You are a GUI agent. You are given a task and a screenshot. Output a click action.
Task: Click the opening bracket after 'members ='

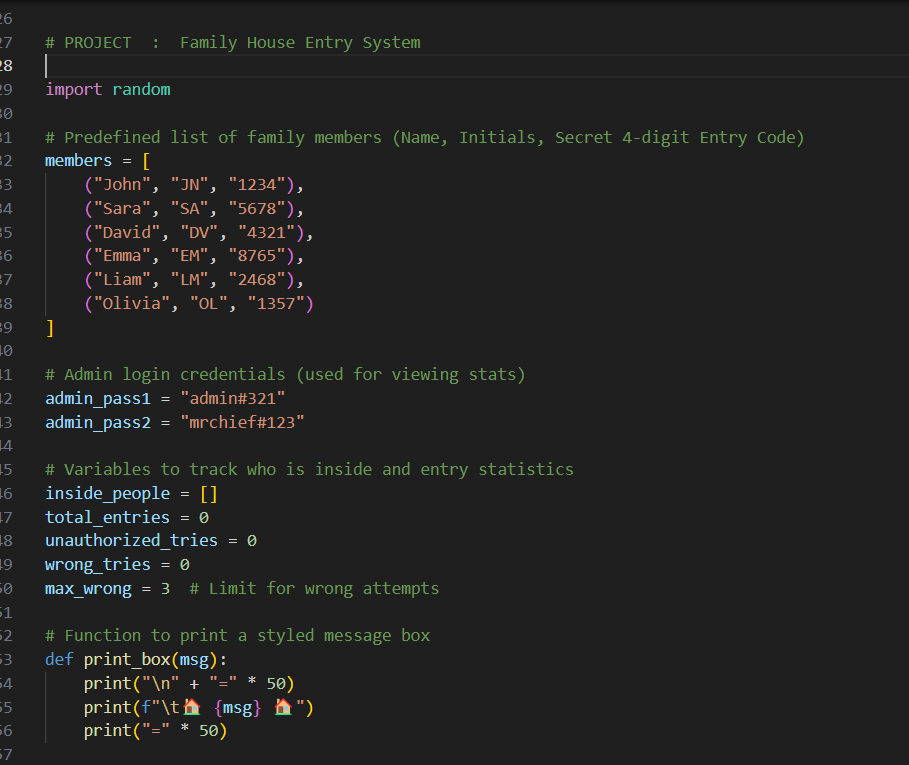146,161
